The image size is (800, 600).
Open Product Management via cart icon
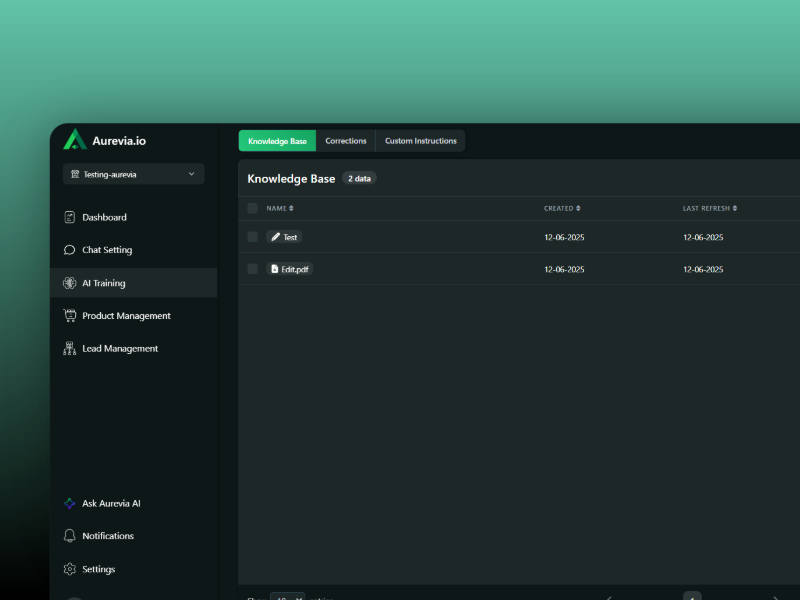pyautogui.click(x=70, y=316)
